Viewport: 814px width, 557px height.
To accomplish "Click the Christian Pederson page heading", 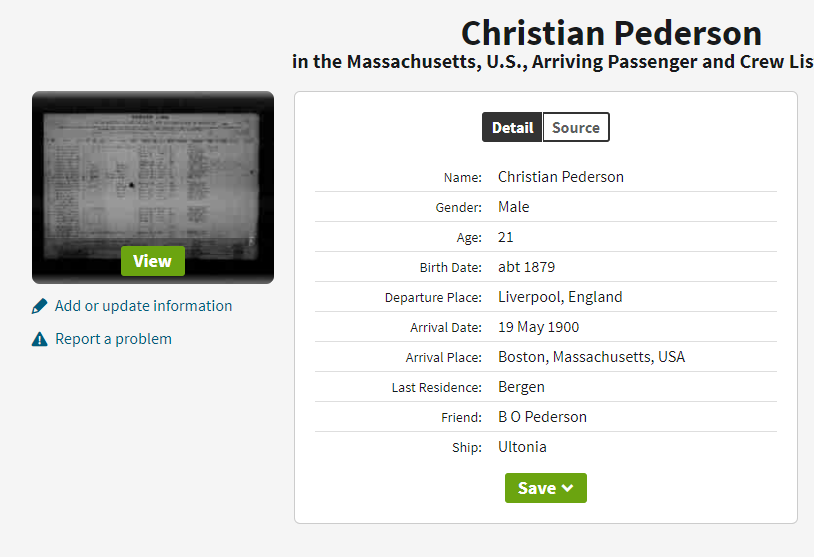I will [x=611, y=33].
